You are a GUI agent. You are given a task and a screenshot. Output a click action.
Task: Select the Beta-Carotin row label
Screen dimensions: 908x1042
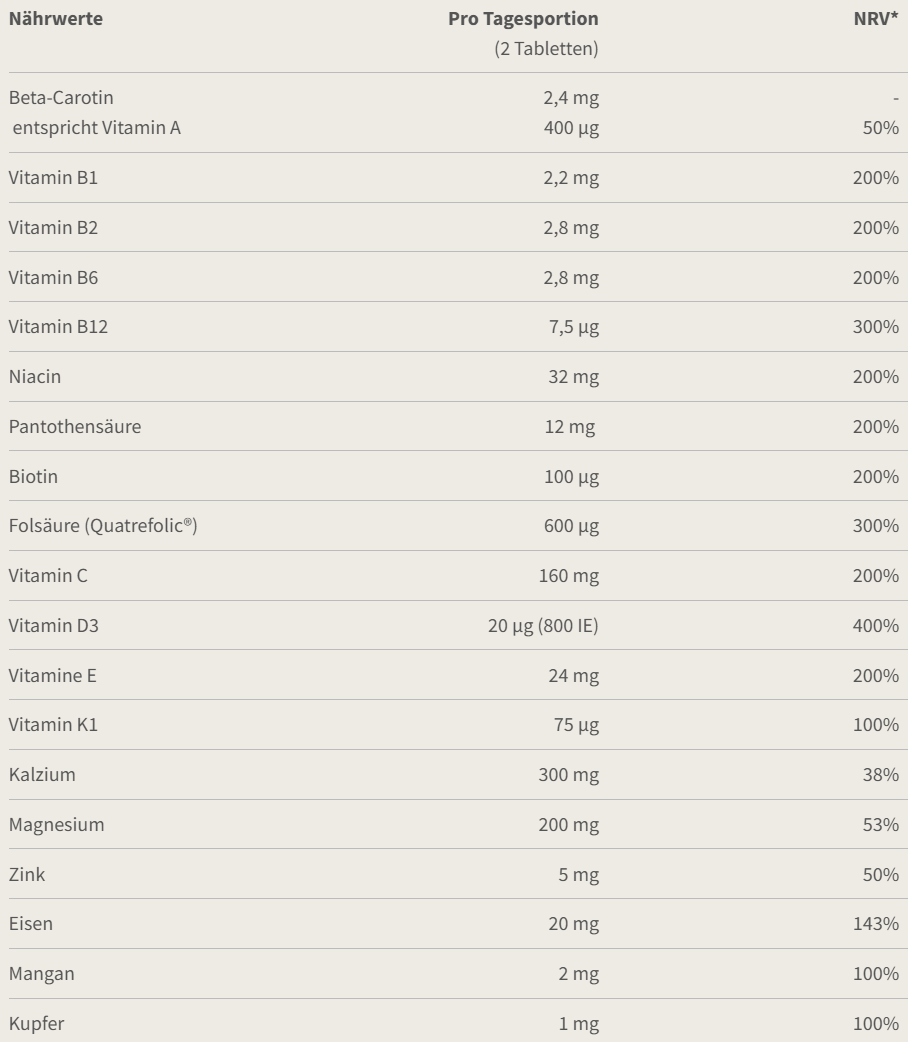pyautogui.click(x=61, y=98)
